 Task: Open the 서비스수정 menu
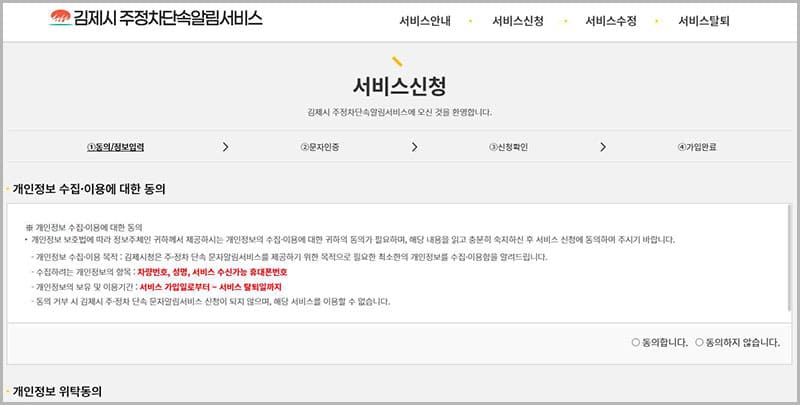coord(610,20)
